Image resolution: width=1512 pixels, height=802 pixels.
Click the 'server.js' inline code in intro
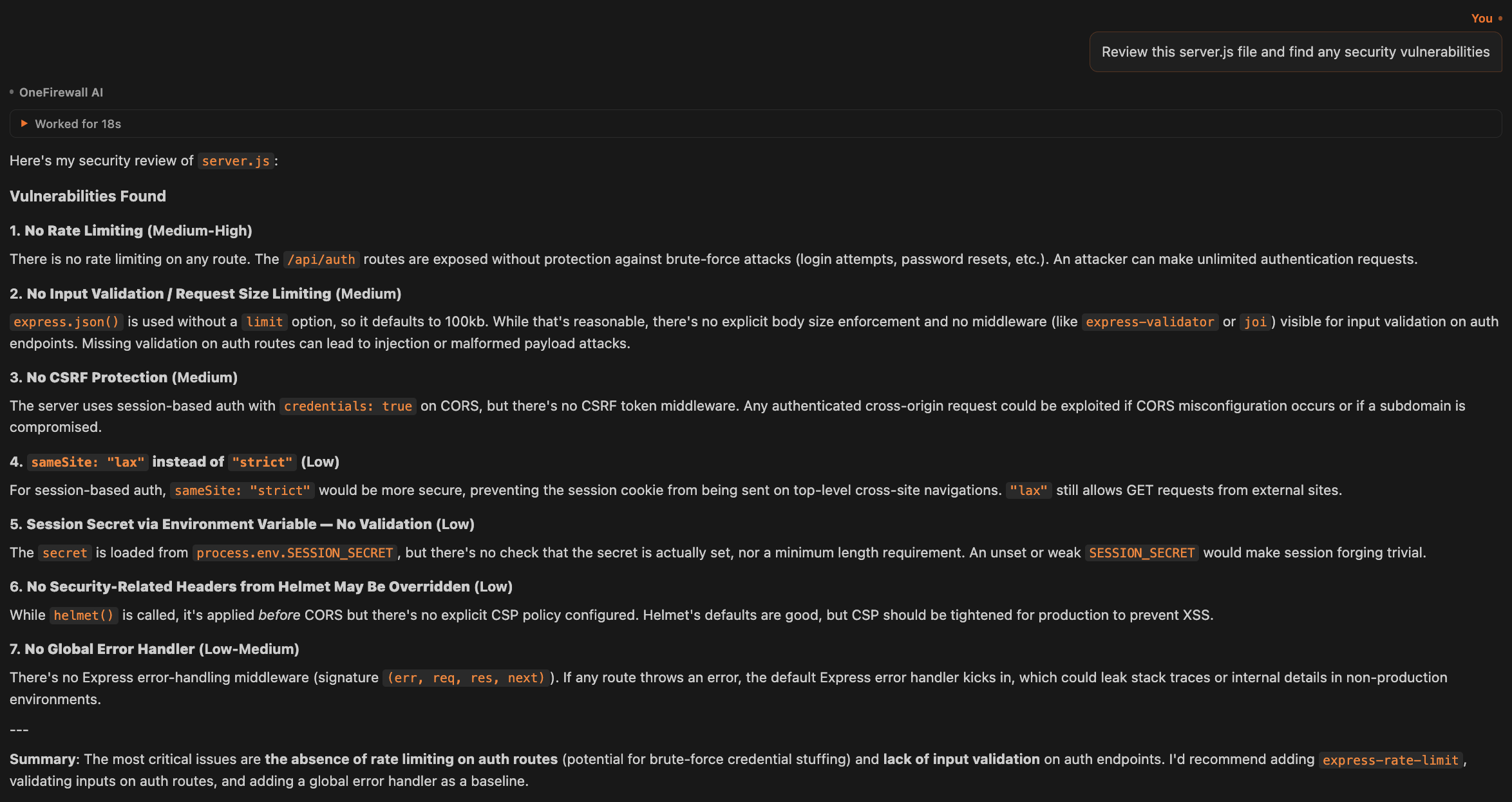(236, 161)
